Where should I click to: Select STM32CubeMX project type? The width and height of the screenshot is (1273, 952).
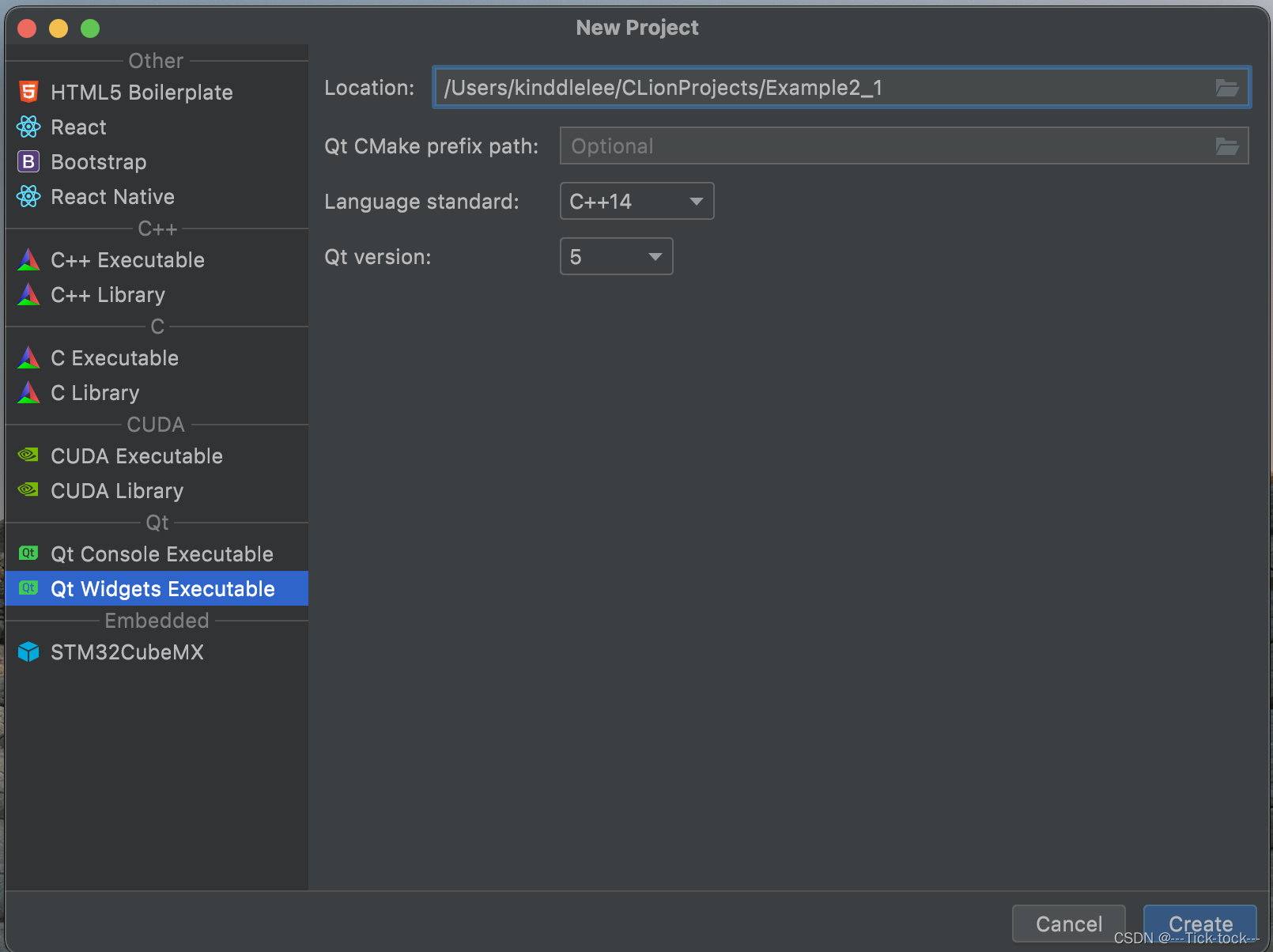click(157, 652)
